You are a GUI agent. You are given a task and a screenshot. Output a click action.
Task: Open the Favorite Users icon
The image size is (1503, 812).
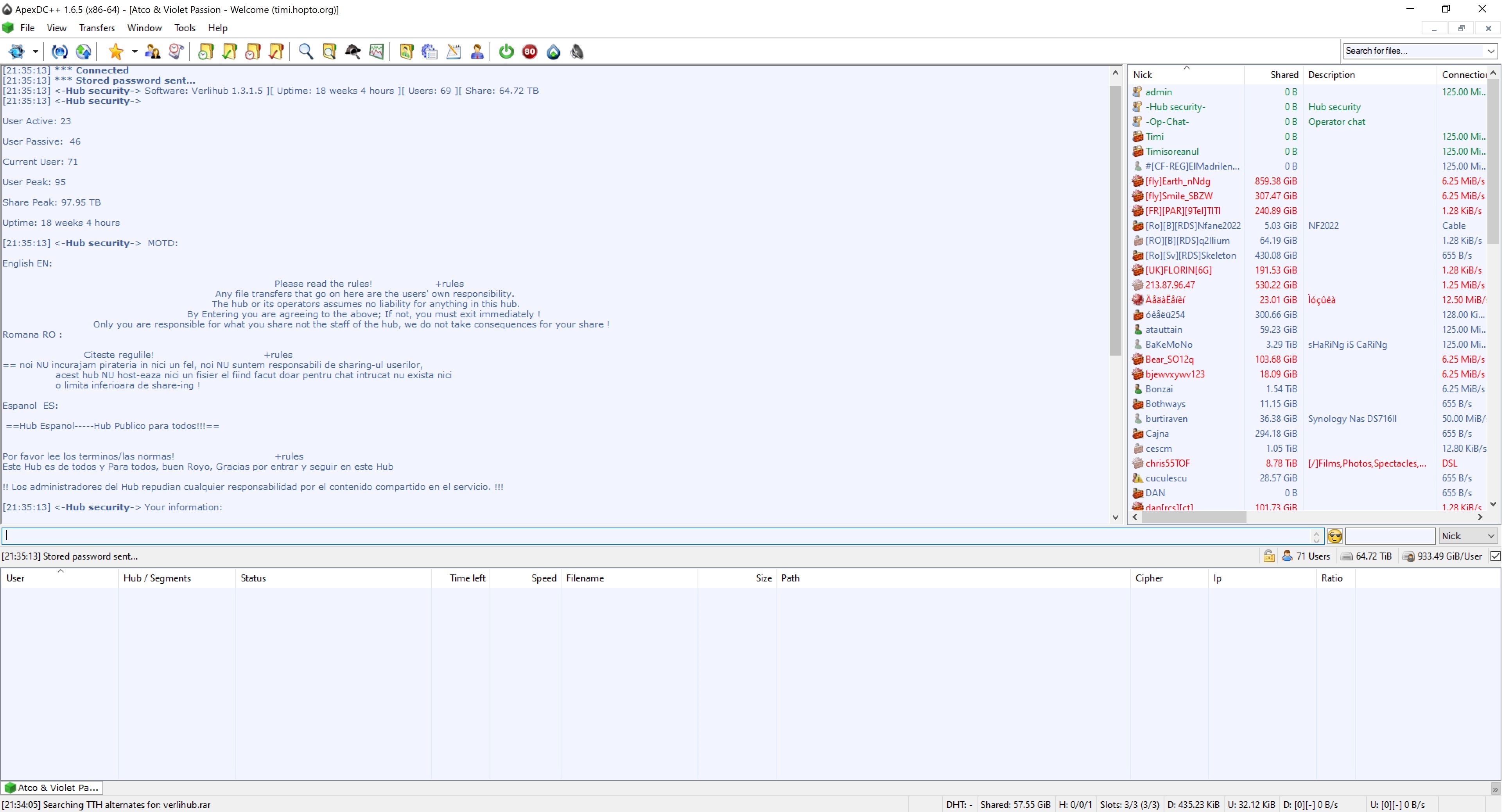(x=153, y=52)
